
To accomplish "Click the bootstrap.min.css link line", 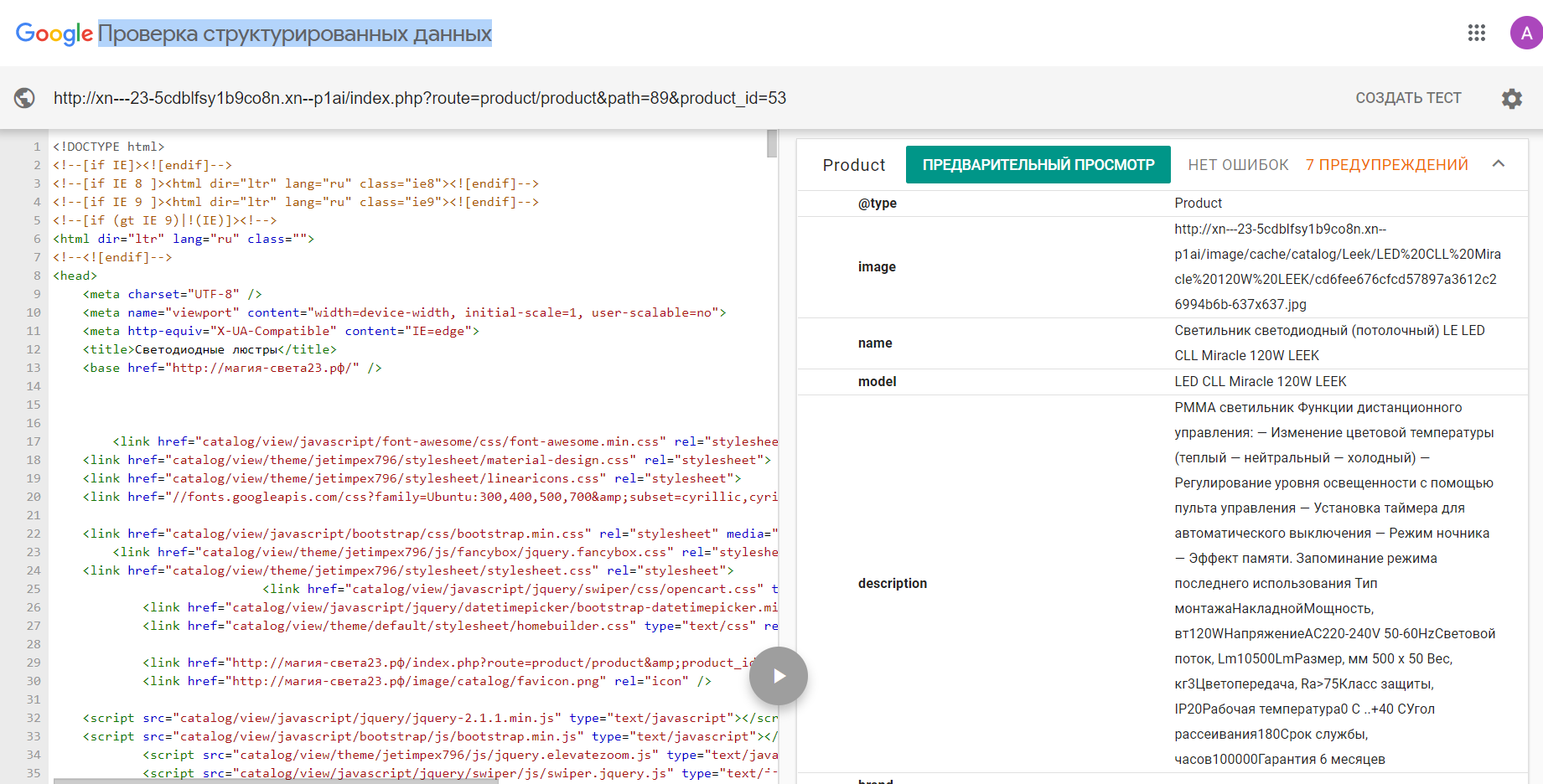I will click(x=430, y=534).
